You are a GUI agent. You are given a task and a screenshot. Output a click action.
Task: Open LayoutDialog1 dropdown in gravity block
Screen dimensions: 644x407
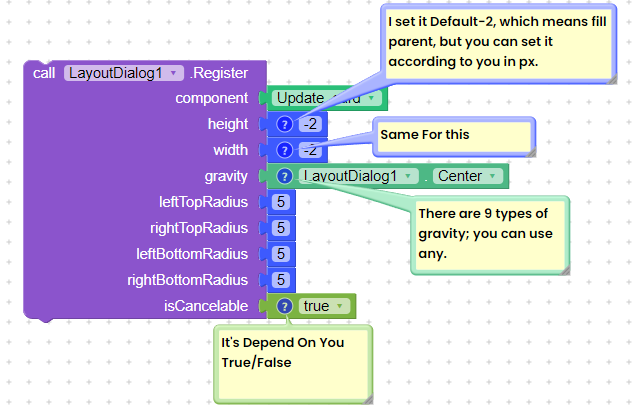tap(358, 176)
